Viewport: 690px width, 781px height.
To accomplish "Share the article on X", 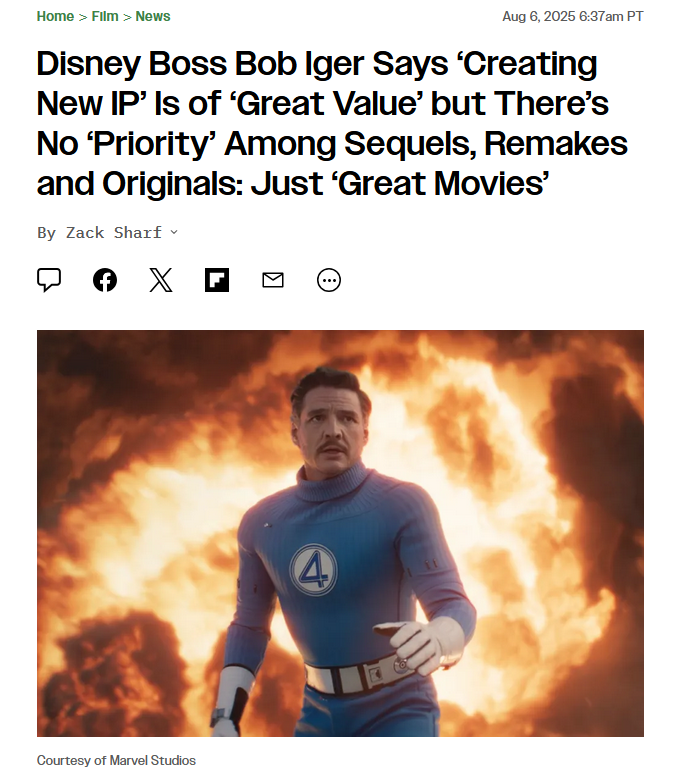I will point(161,280).
